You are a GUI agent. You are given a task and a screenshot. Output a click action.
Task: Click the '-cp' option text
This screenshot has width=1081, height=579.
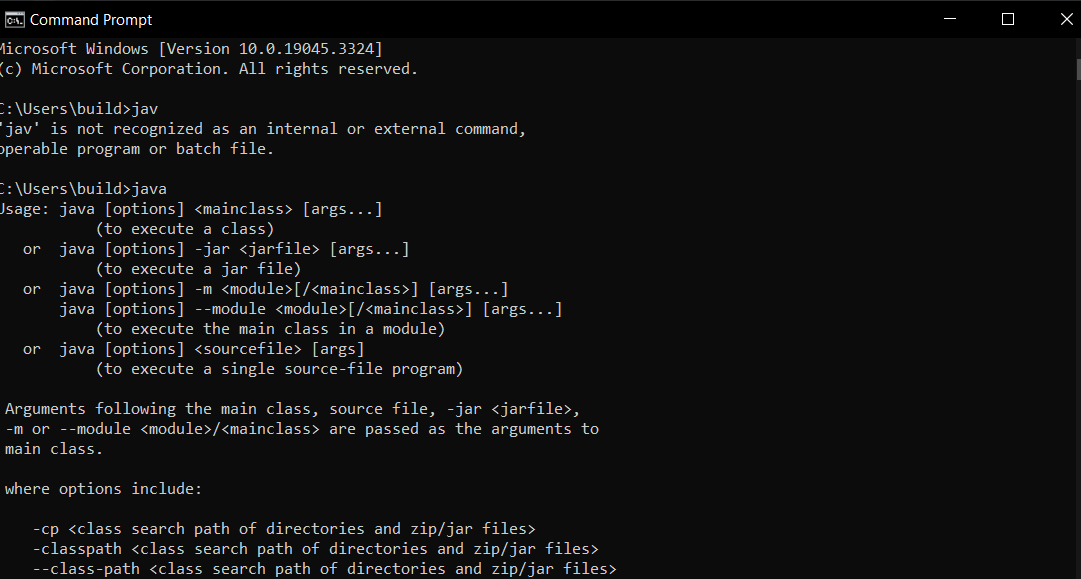46,528
